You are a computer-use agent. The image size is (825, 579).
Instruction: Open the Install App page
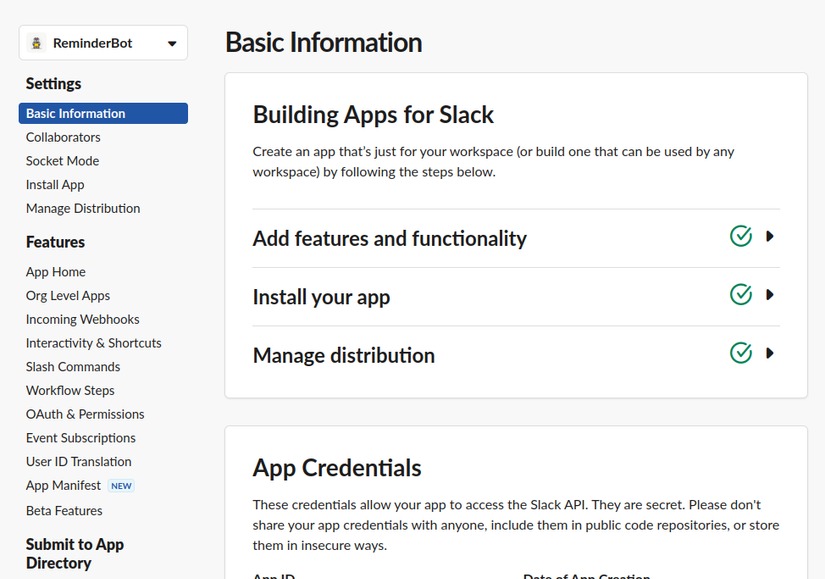click(55, 184)
